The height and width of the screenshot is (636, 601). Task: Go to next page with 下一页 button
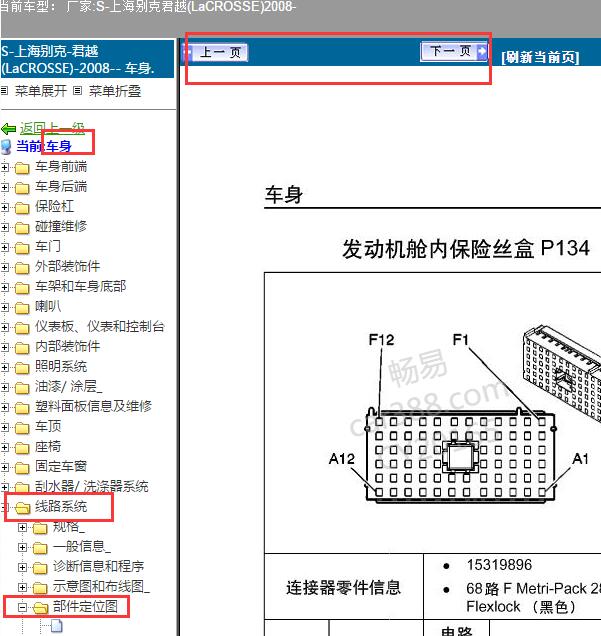click(453, 51)
